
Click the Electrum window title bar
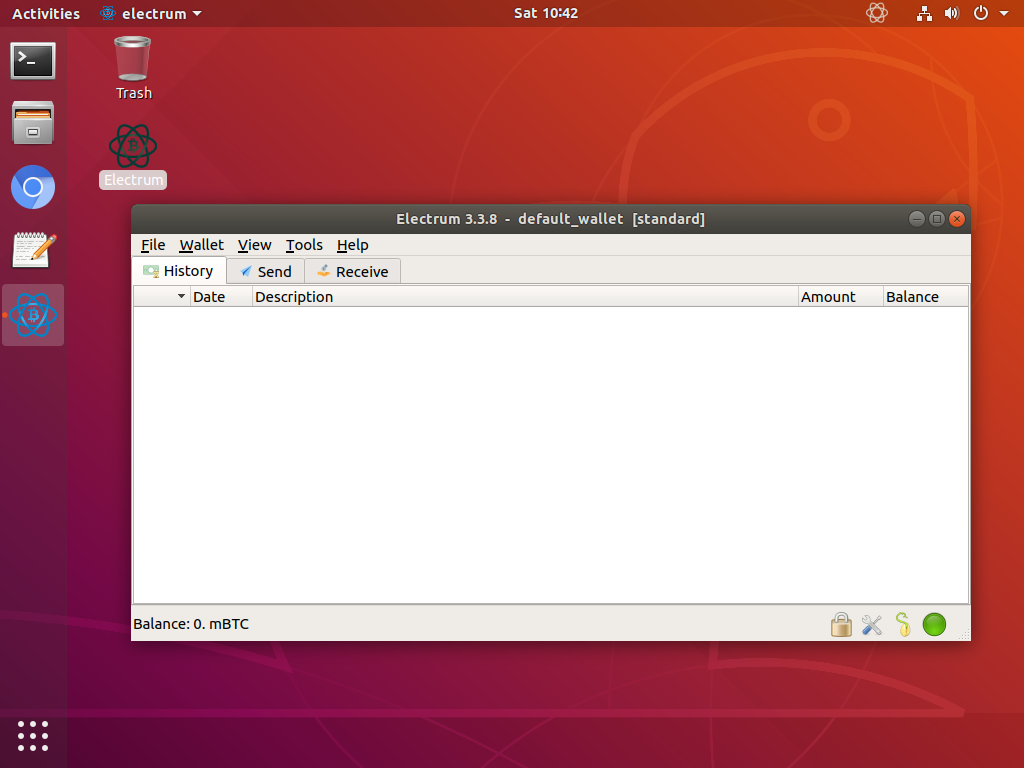point(551,219)
